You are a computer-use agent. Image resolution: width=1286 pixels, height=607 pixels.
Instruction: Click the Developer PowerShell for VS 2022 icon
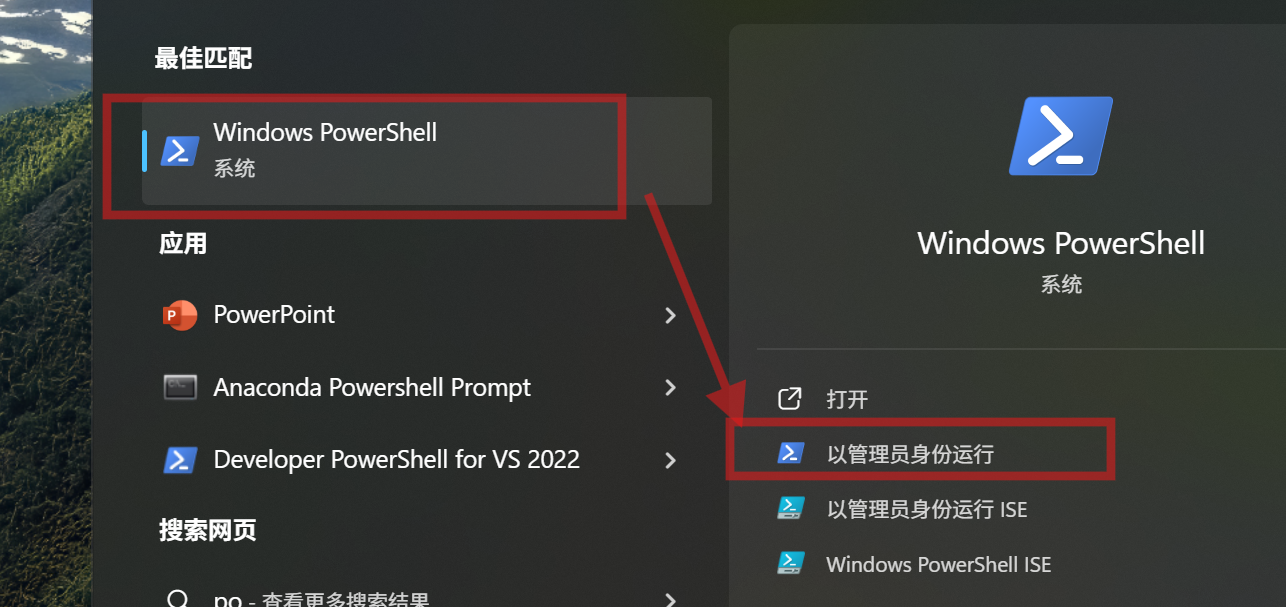click(180, 460)
